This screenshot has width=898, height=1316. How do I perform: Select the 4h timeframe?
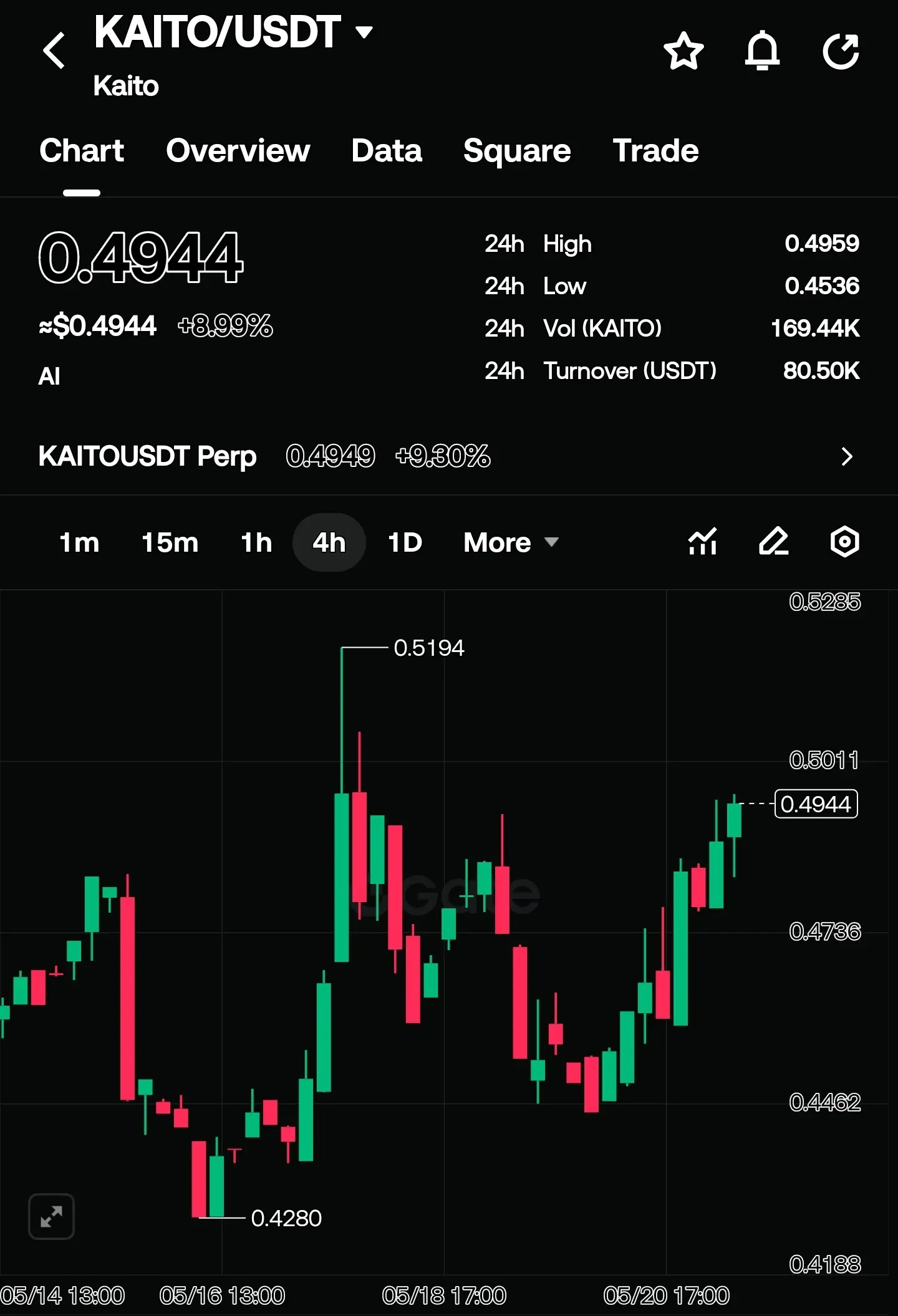329,542
